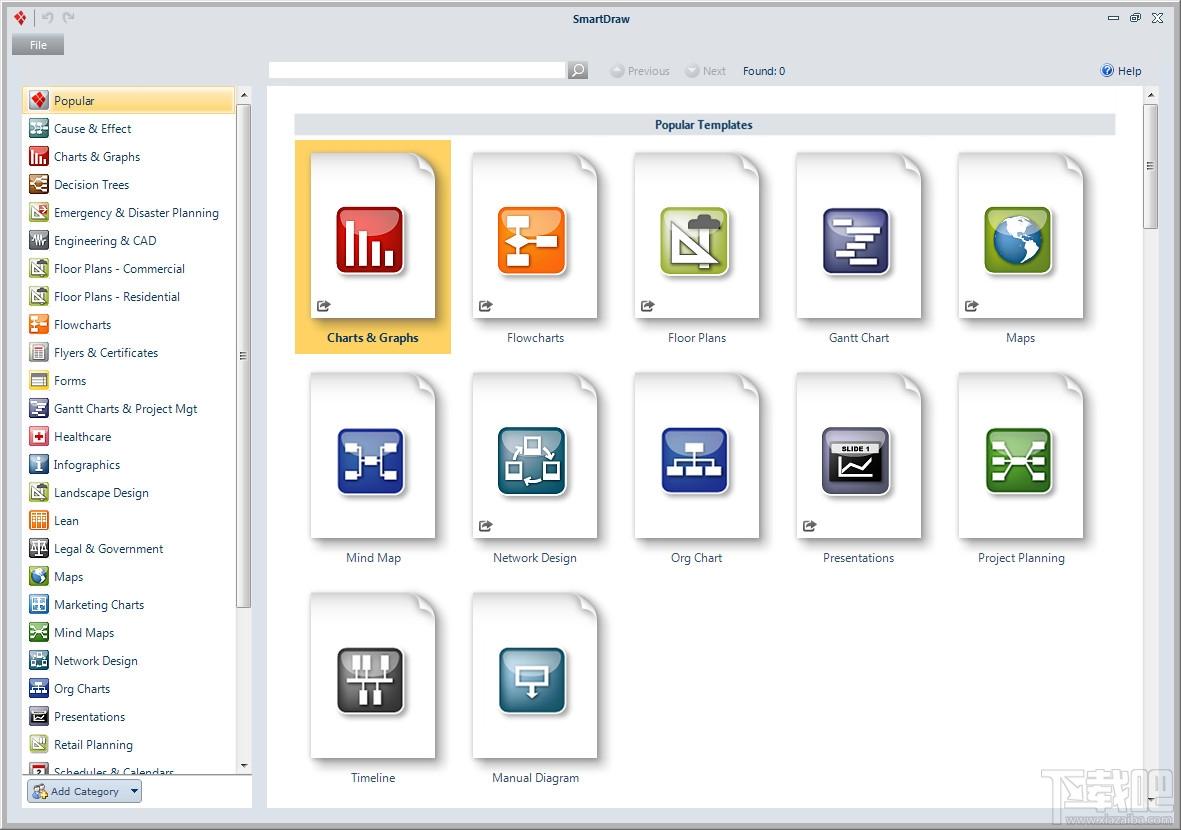Open the Floor Plans template icon
The width and height of the screenshot is (1181, 830).
tap(694, 240)
